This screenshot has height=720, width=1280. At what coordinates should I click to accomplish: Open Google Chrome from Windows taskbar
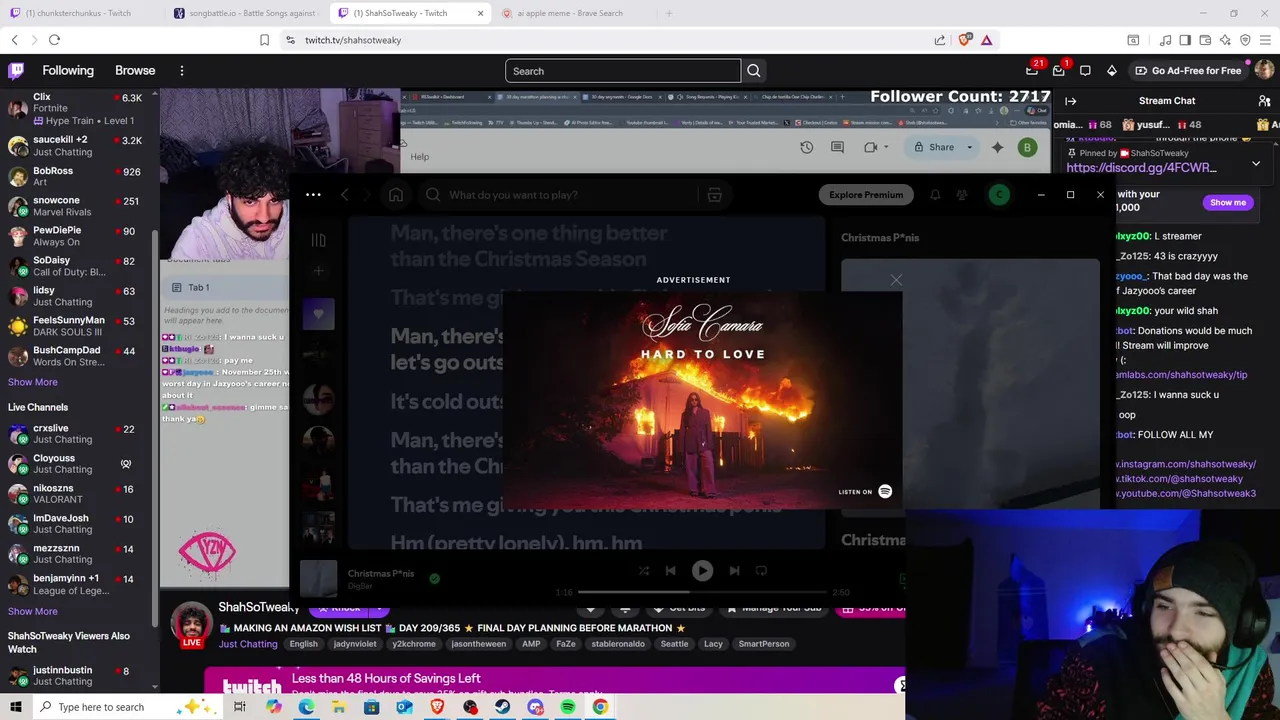click(600, 707)
